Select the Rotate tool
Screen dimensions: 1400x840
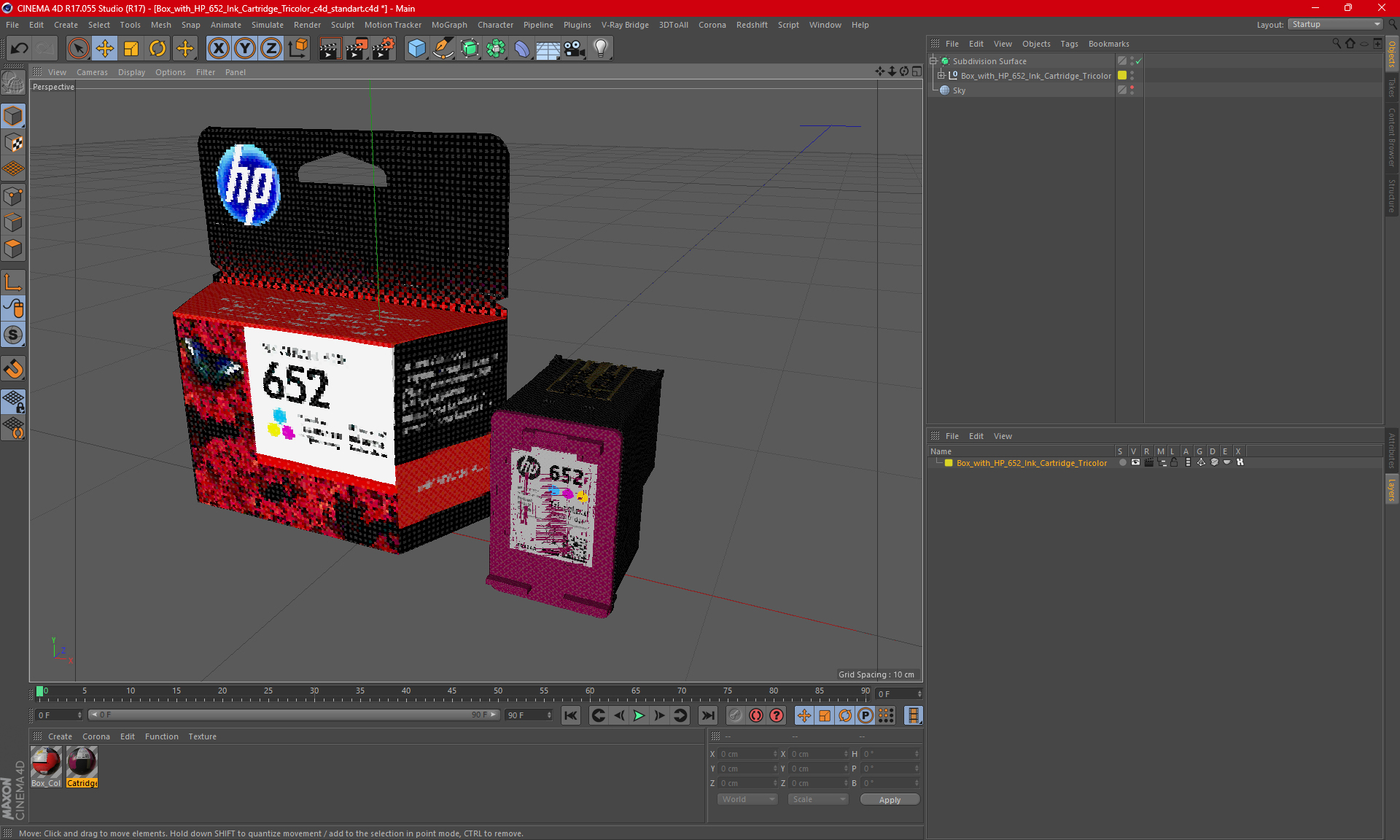[x=157, y=48]
